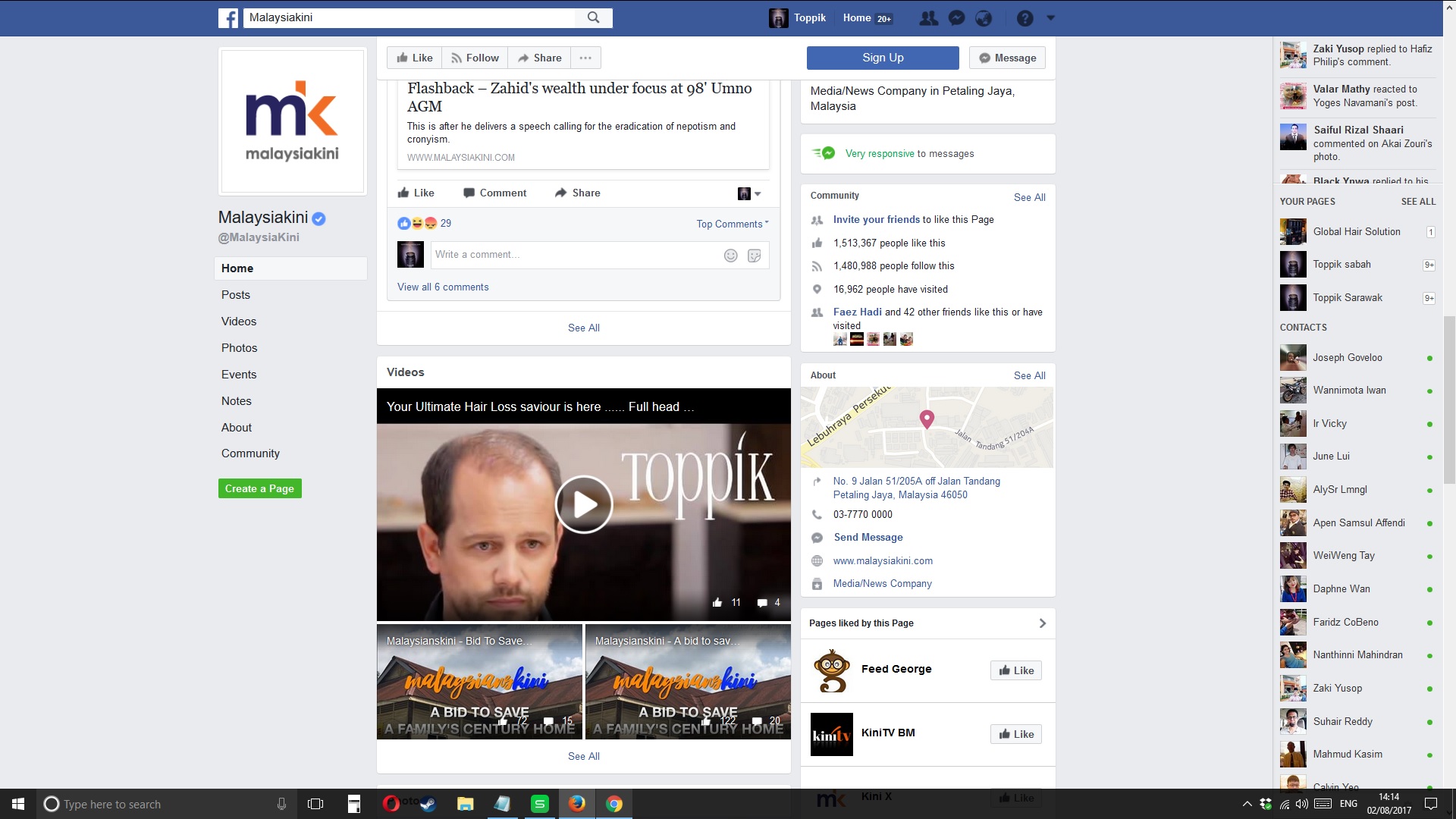
Task: Expand the account settings dropdown arrow
Action: [x=1050, y=17]
